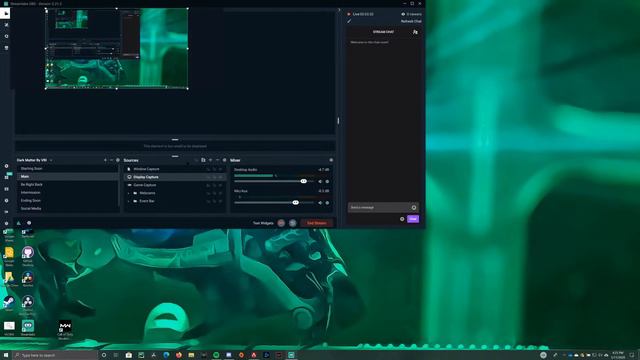Open Desktop Audio settings gear
Image resolution: width=640 pixels, height=360 pixels.
[x=327, y=182]
